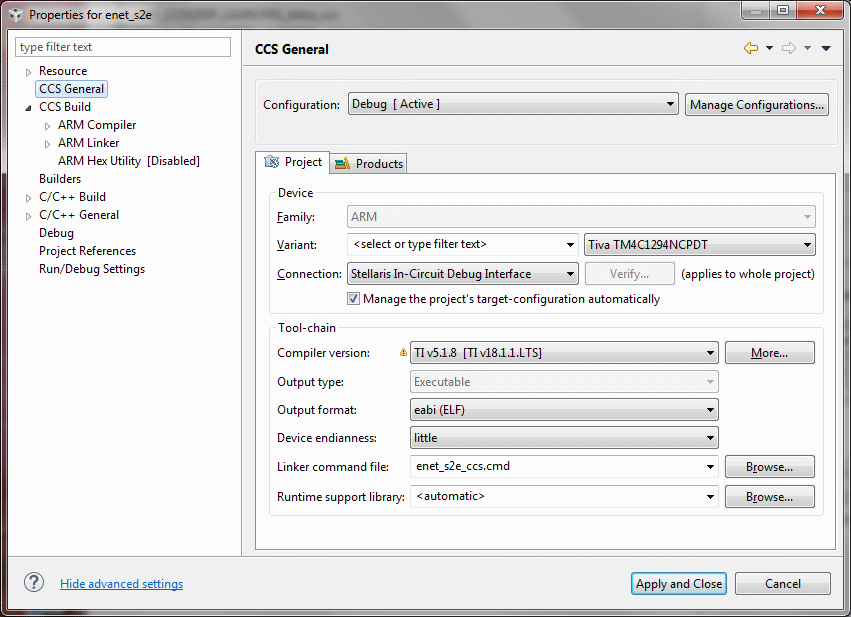Viewport: 851px width, 617px height.
Task: Open the Configuration dropdown
Action: [x=513, y=105]
